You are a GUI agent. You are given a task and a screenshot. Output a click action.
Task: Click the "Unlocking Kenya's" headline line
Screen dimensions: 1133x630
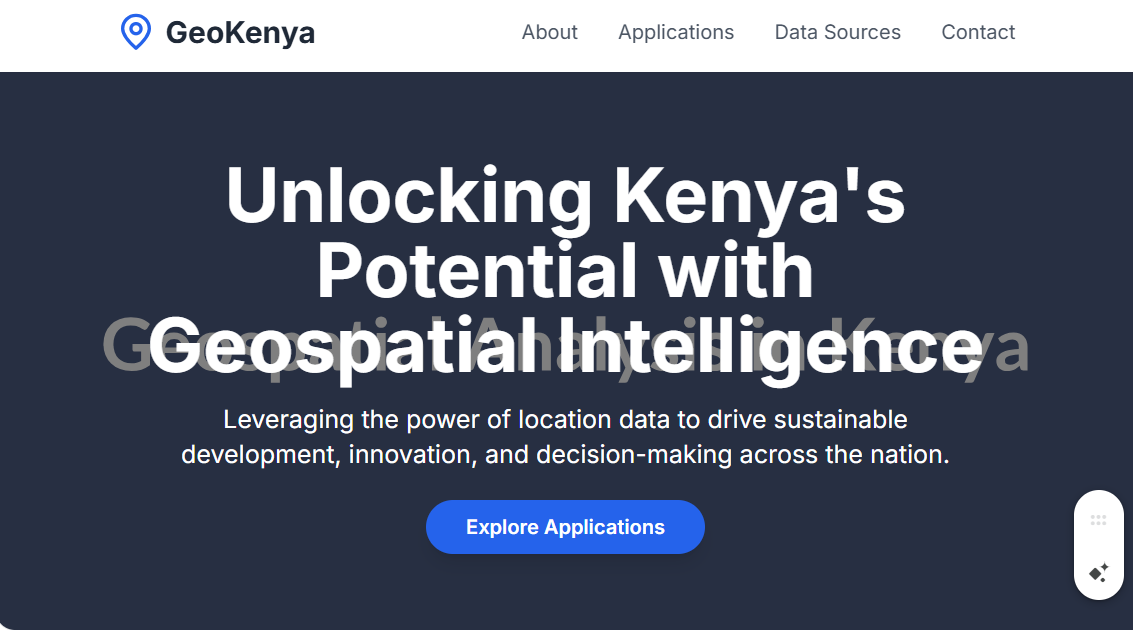point(565,195)
